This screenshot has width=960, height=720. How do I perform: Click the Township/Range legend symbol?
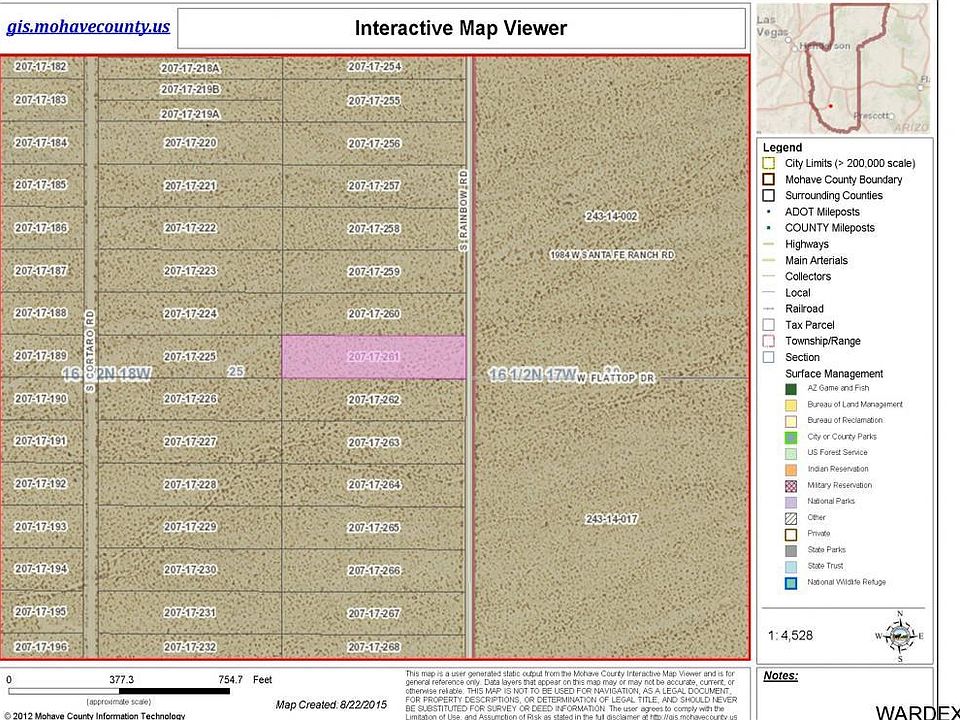coord(768,341)
